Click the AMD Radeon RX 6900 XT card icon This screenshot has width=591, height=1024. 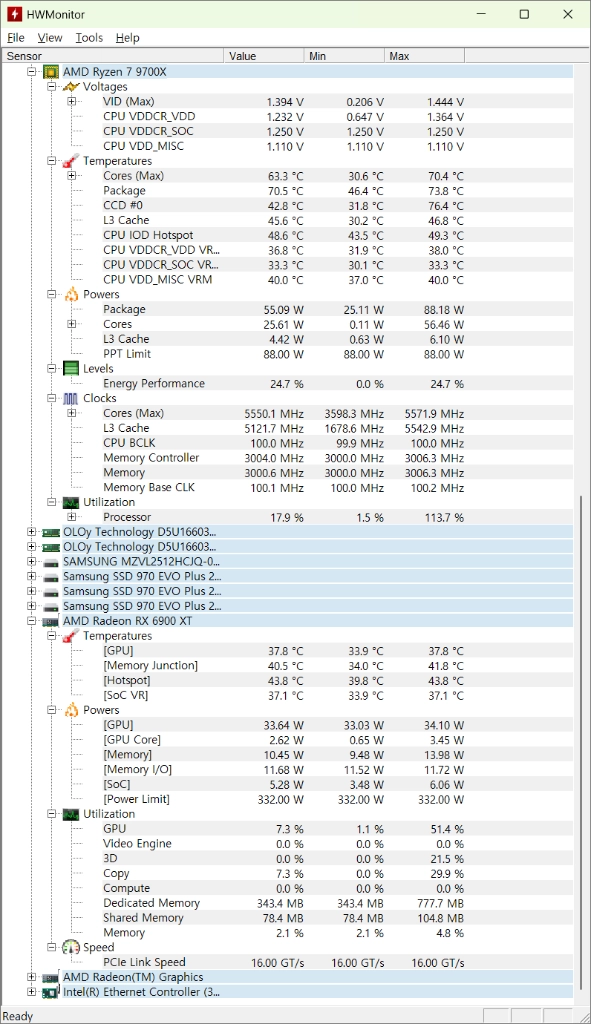[51, 622]
